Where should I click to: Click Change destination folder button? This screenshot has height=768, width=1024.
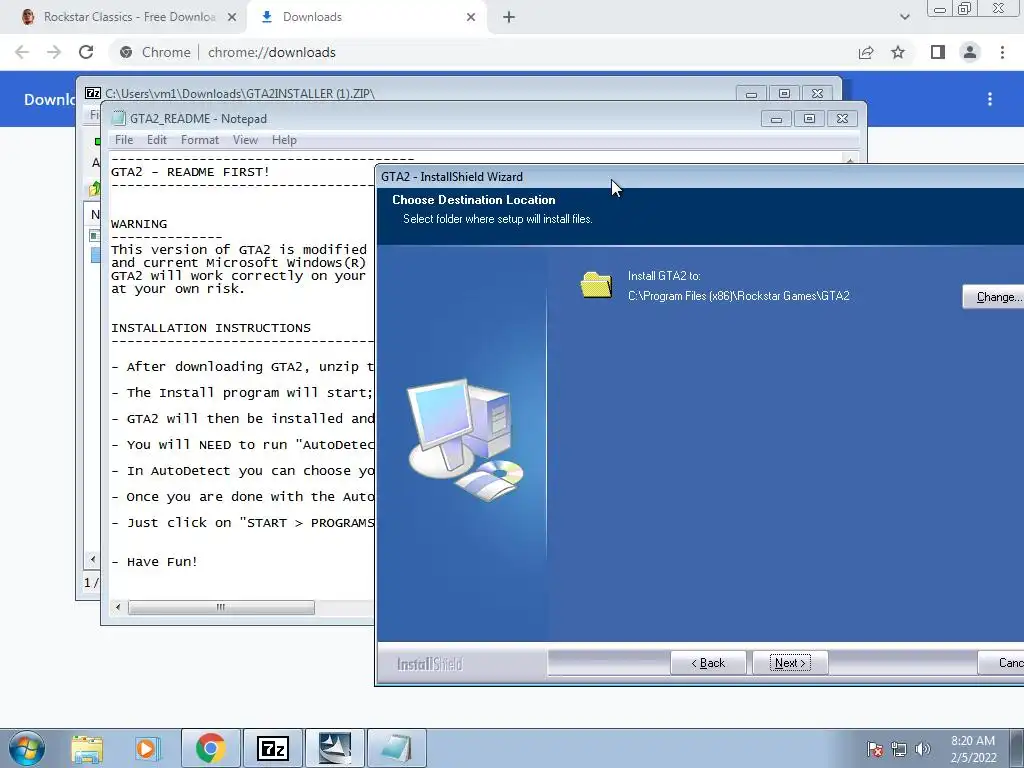coord(994,297)
